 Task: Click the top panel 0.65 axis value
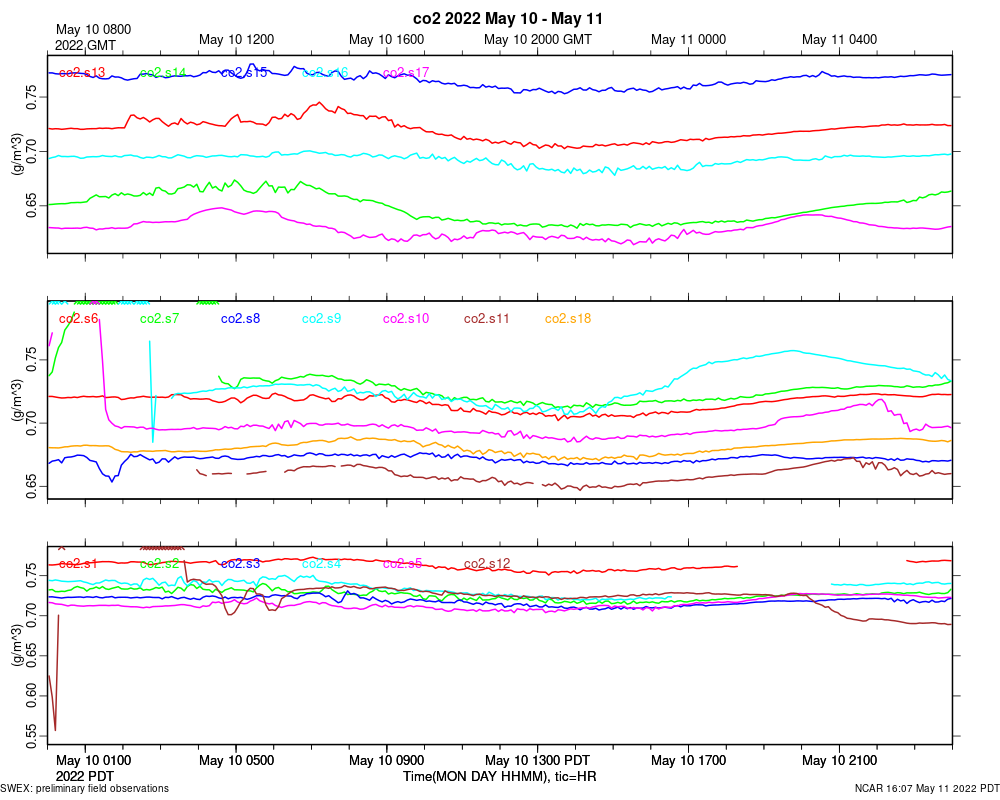pos(31,205)
